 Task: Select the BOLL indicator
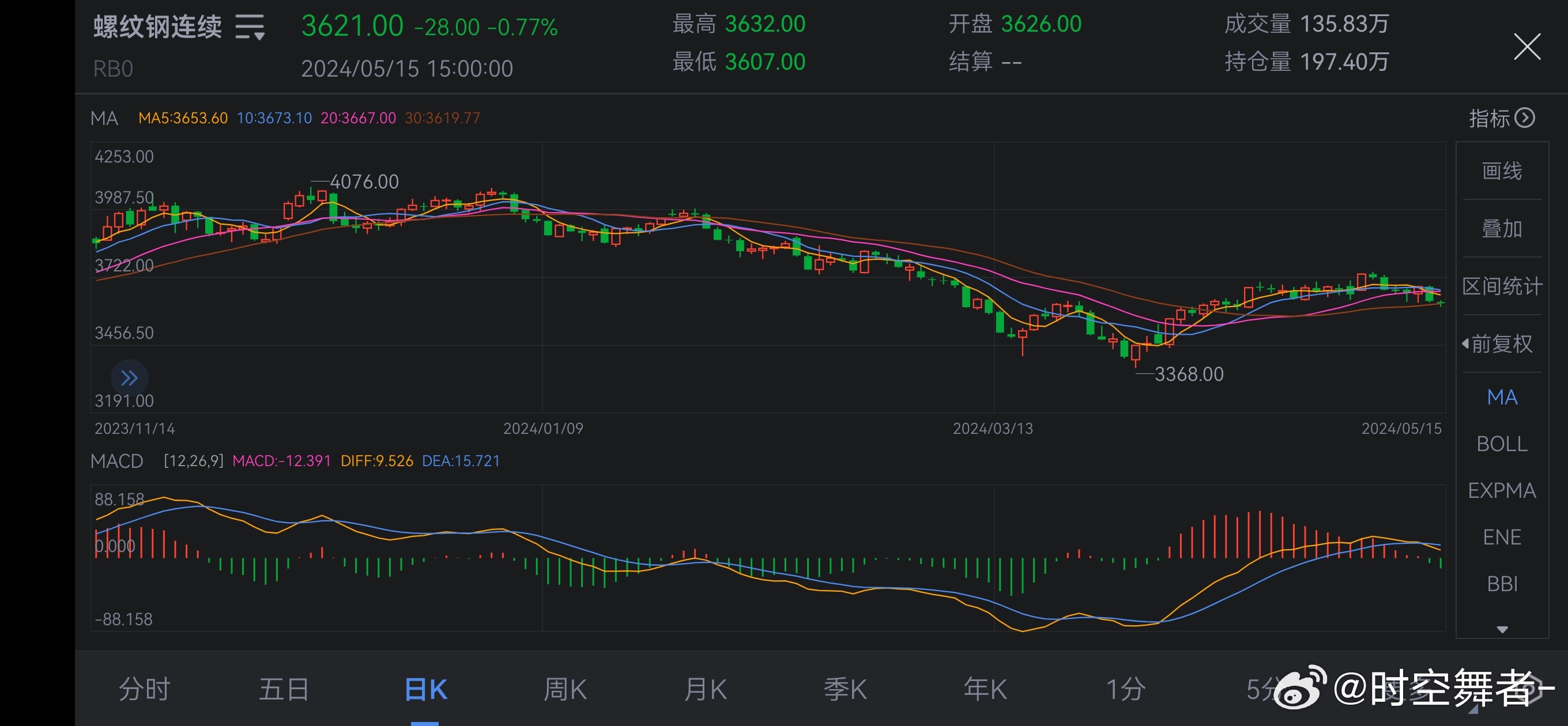tap(1502, 444)
